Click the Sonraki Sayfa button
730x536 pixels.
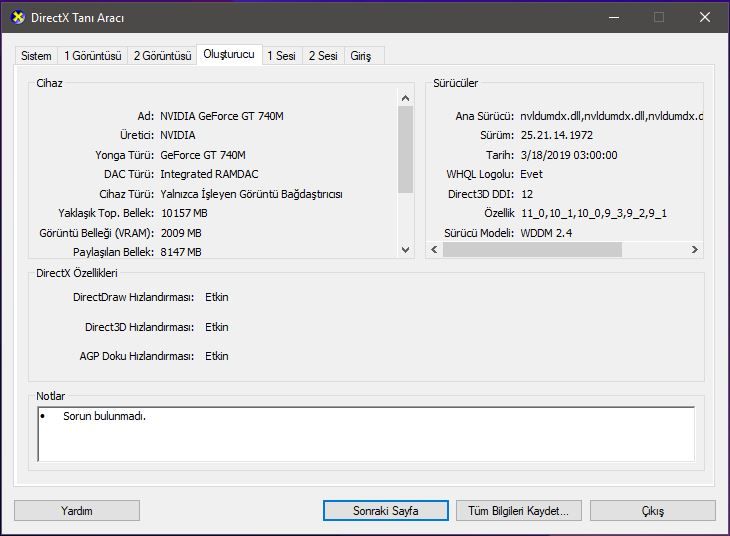(385, 511)
